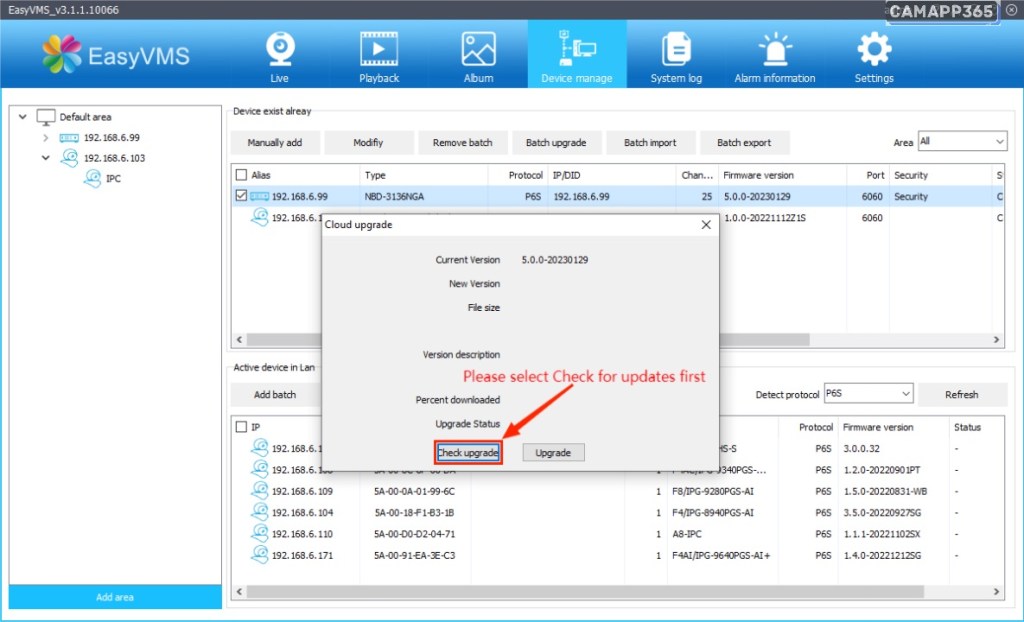Toggle the IP select-all checkbox
Viewport: 1024px width, 622px height.
(241, 427)
